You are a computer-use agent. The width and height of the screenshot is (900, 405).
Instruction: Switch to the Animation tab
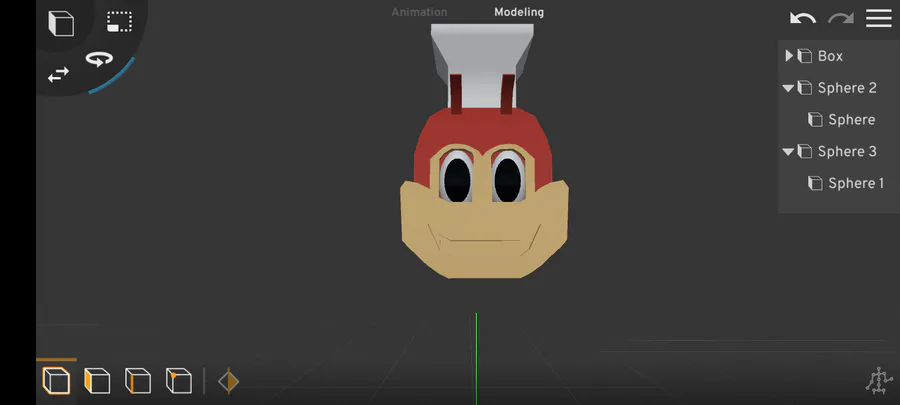click(x=419, y=12)
